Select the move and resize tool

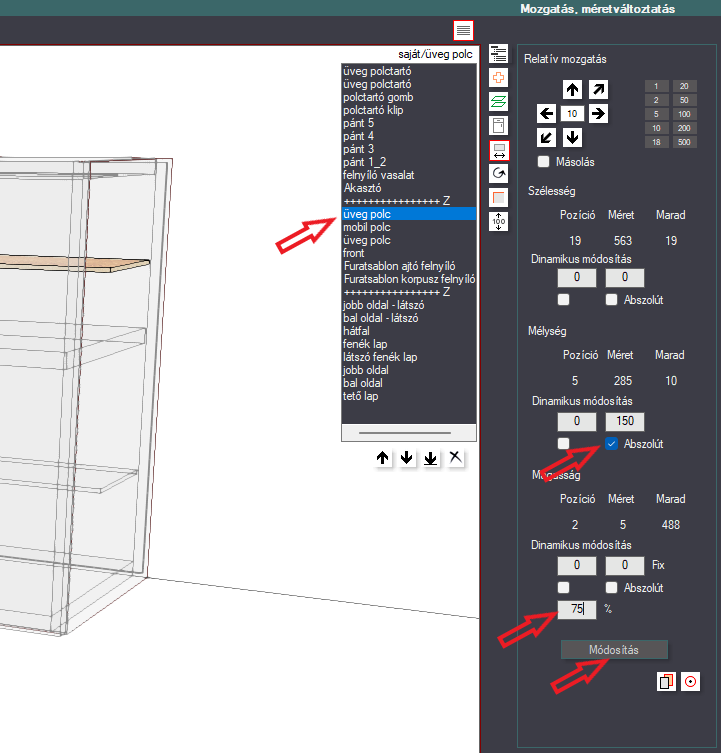499,150
